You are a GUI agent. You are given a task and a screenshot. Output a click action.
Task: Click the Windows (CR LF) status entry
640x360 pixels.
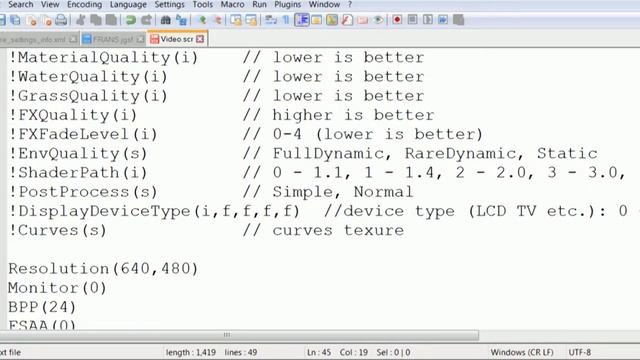522,352
